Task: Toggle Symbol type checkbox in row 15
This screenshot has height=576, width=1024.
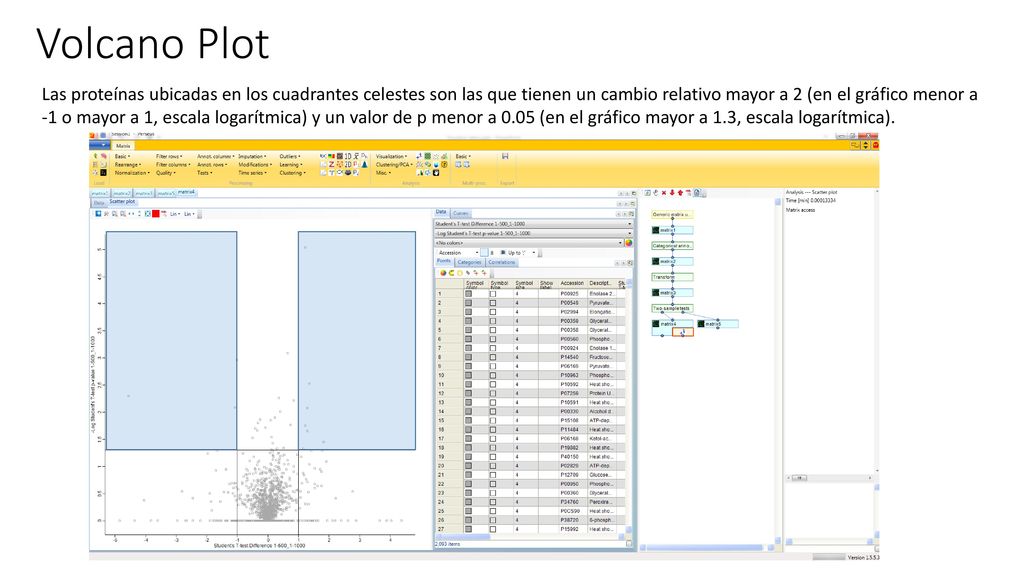Action: [x=493, y=421]
